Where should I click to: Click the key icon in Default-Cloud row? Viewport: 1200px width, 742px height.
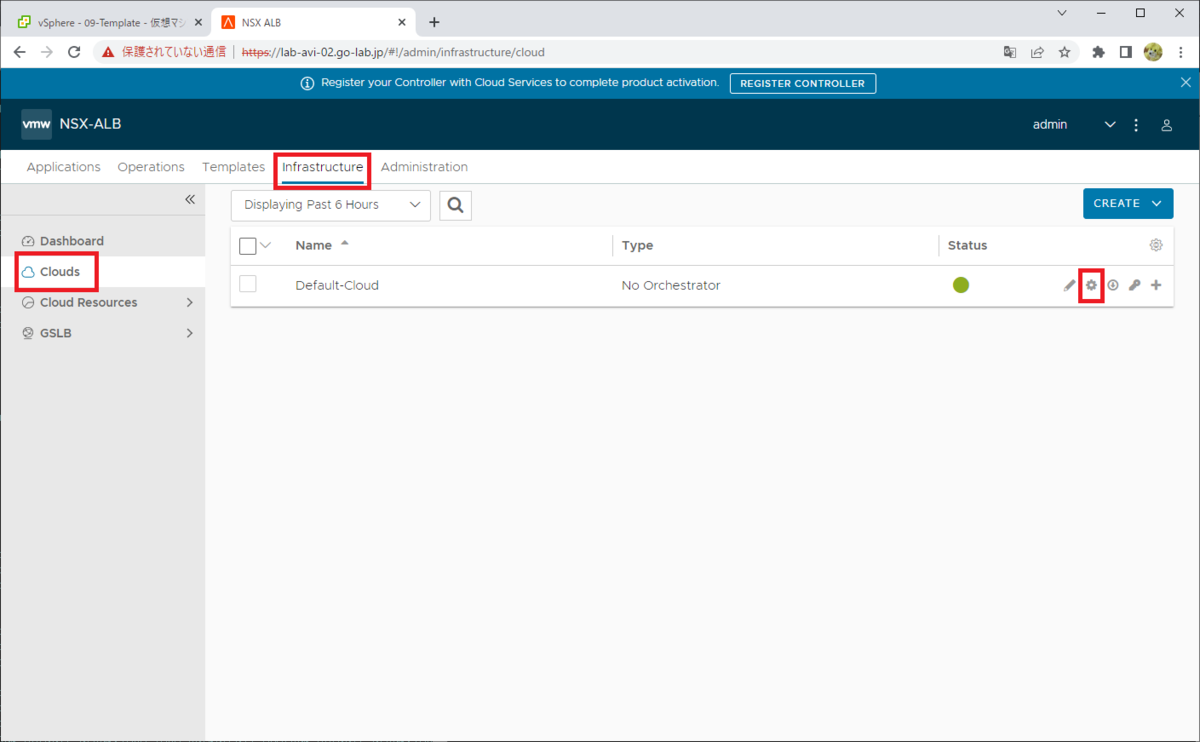click(1135, 285)
